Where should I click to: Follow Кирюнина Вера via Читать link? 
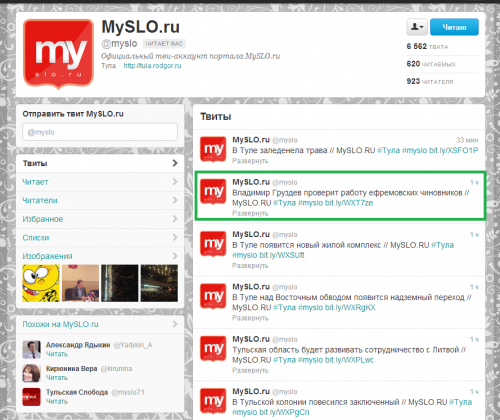[57, 378]
